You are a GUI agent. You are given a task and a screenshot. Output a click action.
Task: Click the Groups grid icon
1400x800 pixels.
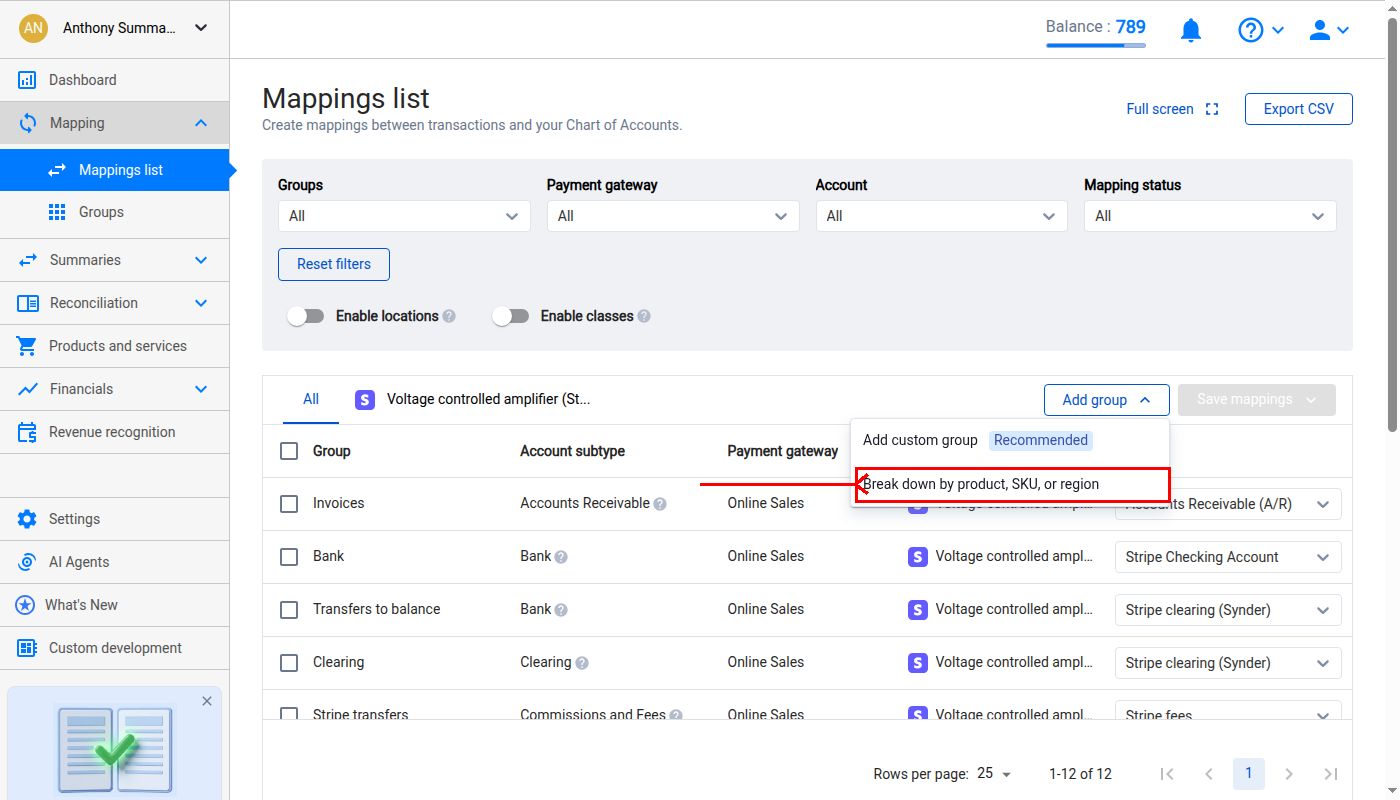(58, 212)
